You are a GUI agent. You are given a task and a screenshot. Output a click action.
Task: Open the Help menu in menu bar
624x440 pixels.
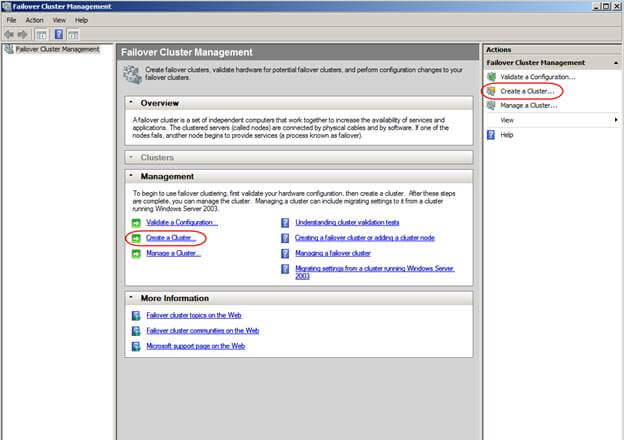point(82,20)
